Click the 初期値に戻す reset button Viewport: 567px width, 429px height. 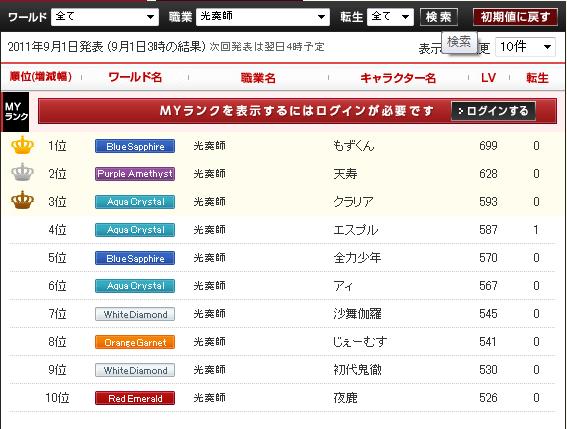pos(515,17)
